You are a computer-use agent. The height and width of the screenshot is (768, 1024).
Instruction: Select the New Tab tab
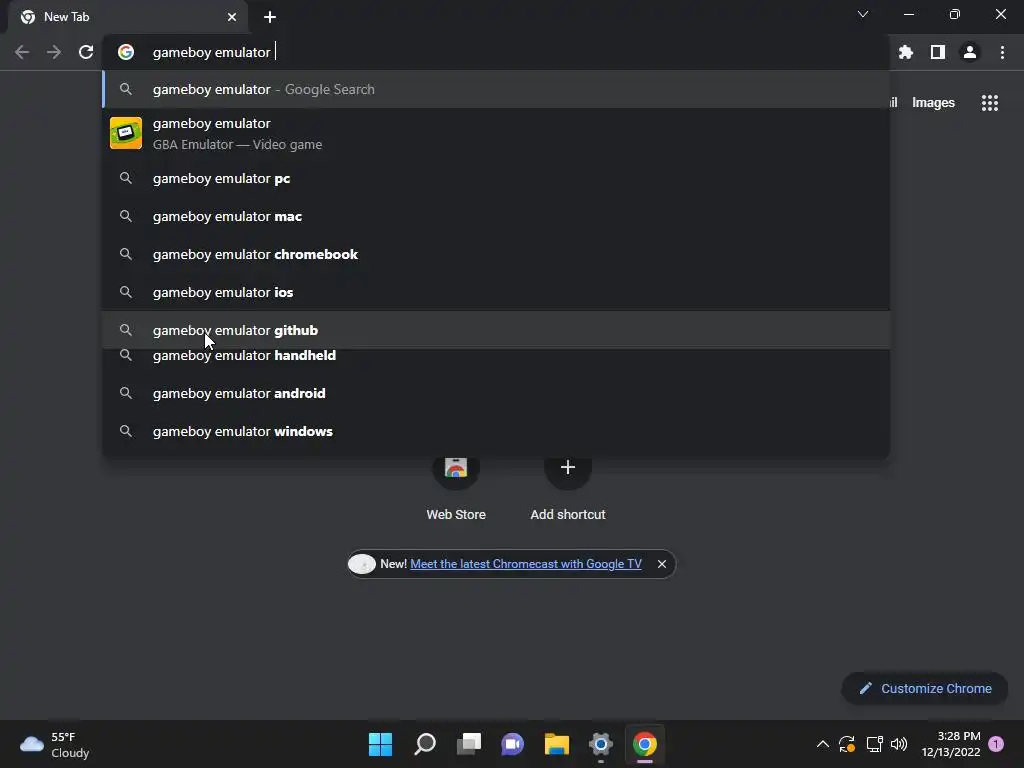click(x=128, y=17)
